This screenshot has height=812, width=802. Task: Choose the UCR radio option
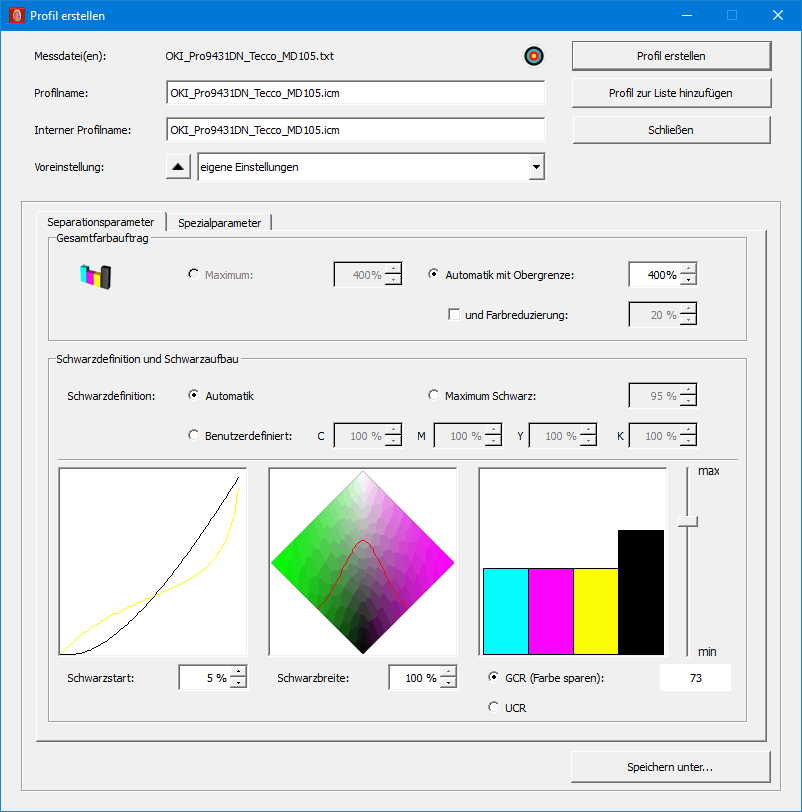(493, 707)
